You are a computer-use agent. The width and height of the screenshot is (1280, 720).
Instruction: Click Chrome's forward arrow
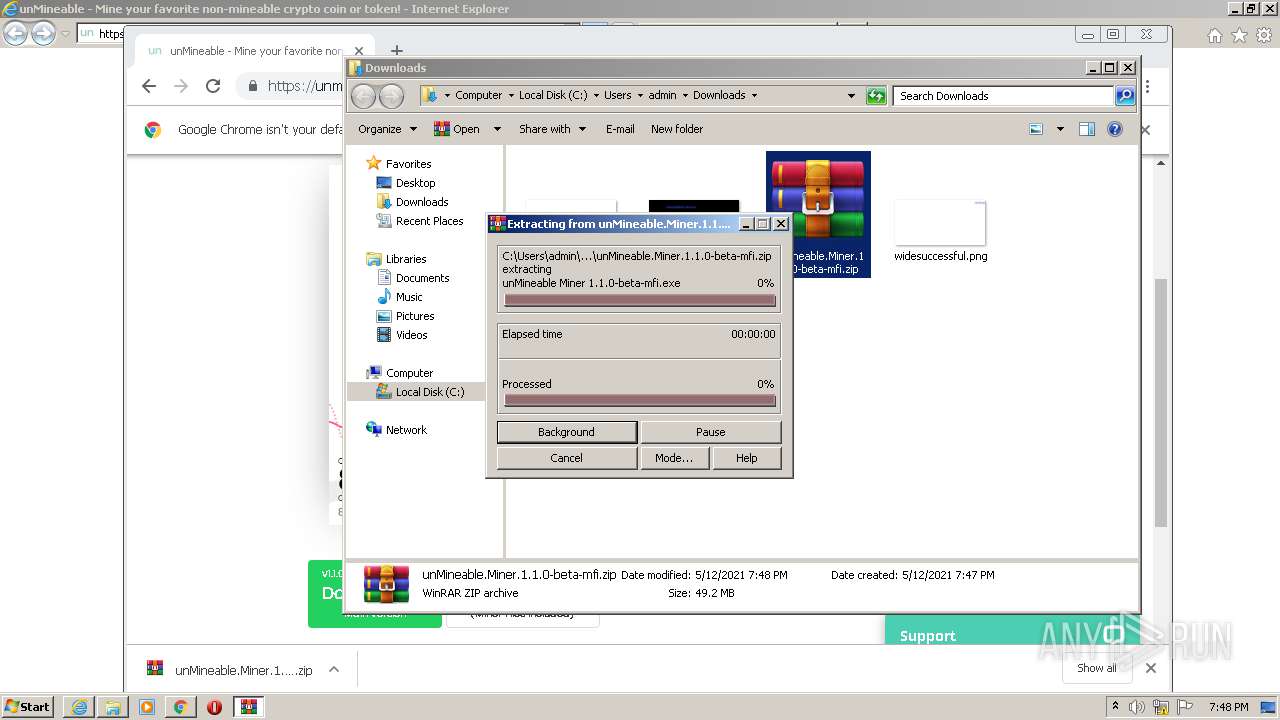[181, 86]
